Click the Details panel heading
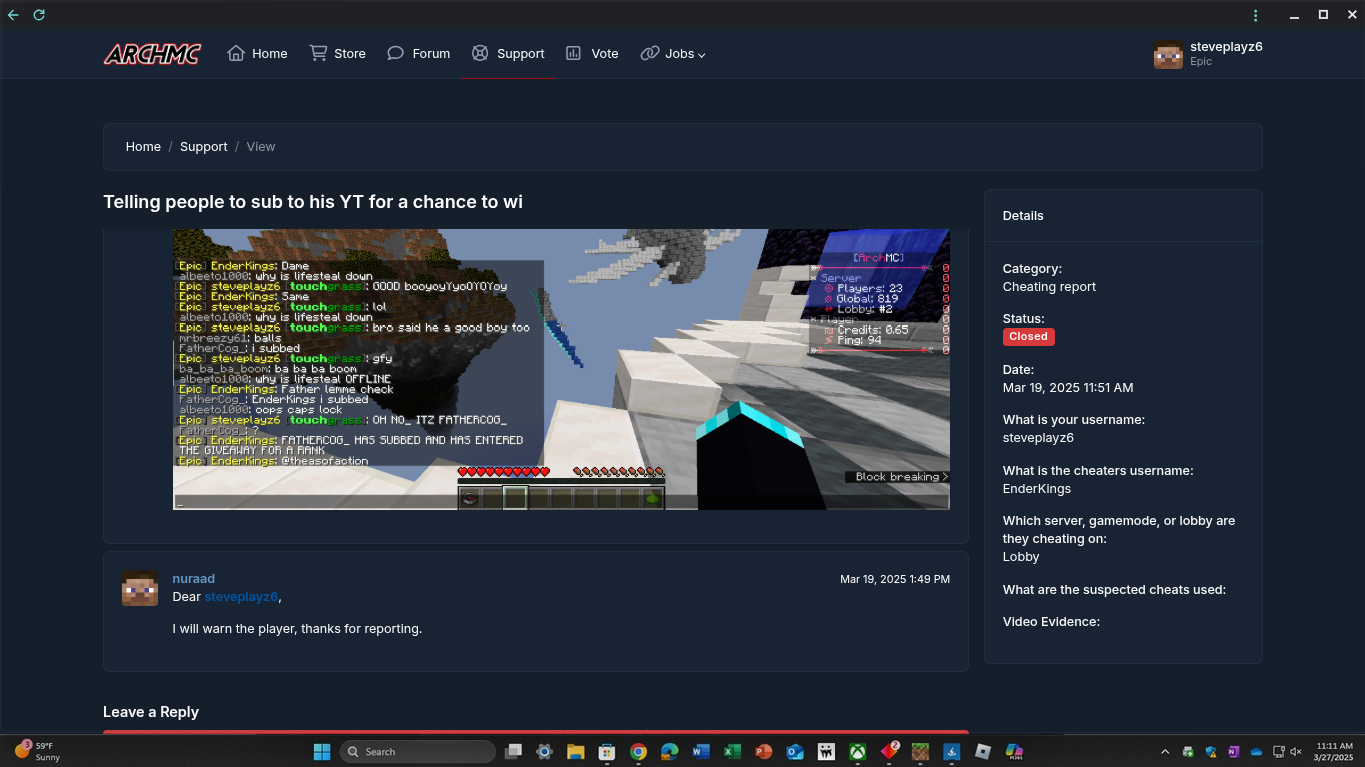 (1023, 215)
